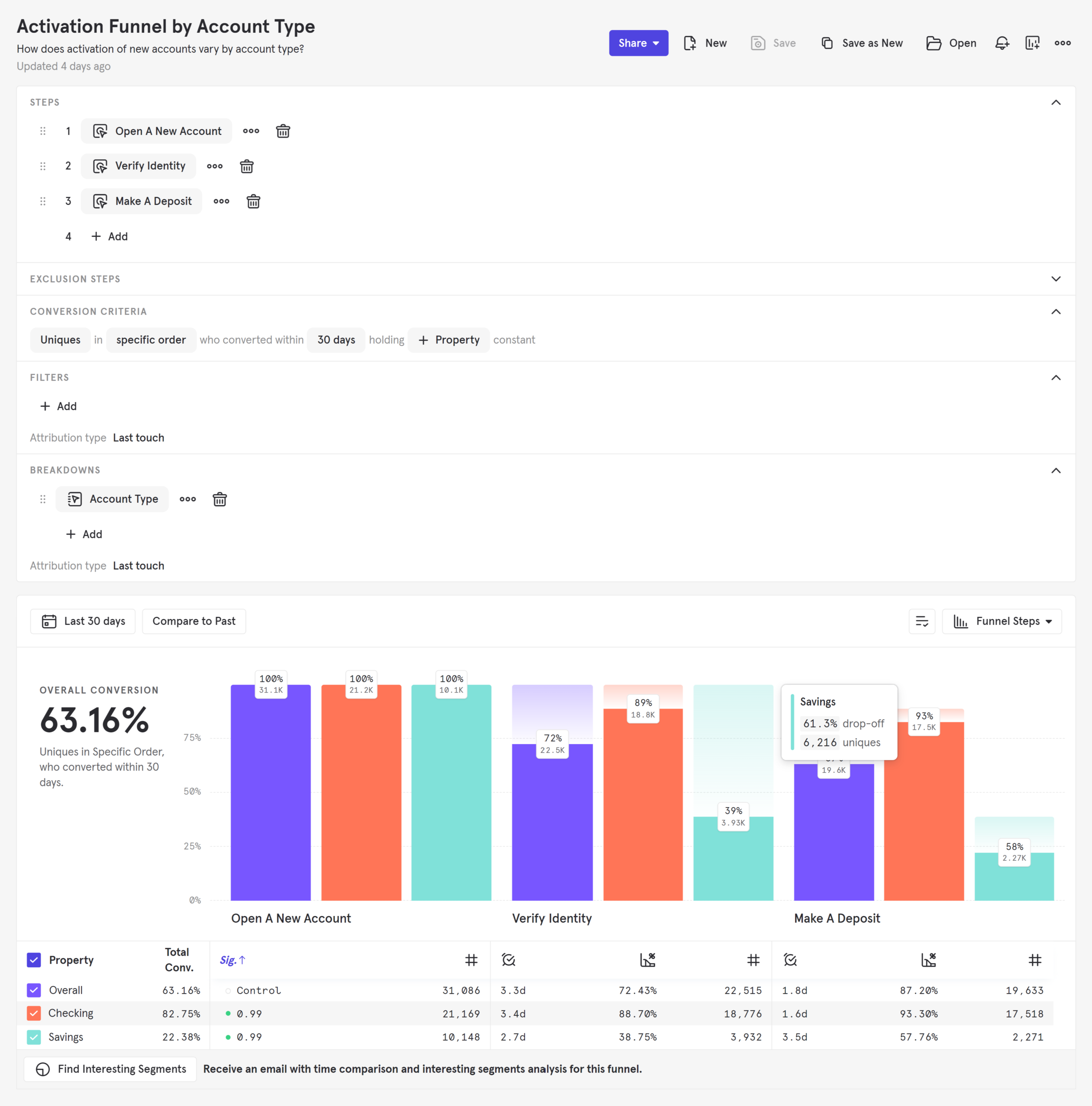Screen dimensions: 1092x1106
Task: Click the purple Verify Identity bar
Action: 552,830
